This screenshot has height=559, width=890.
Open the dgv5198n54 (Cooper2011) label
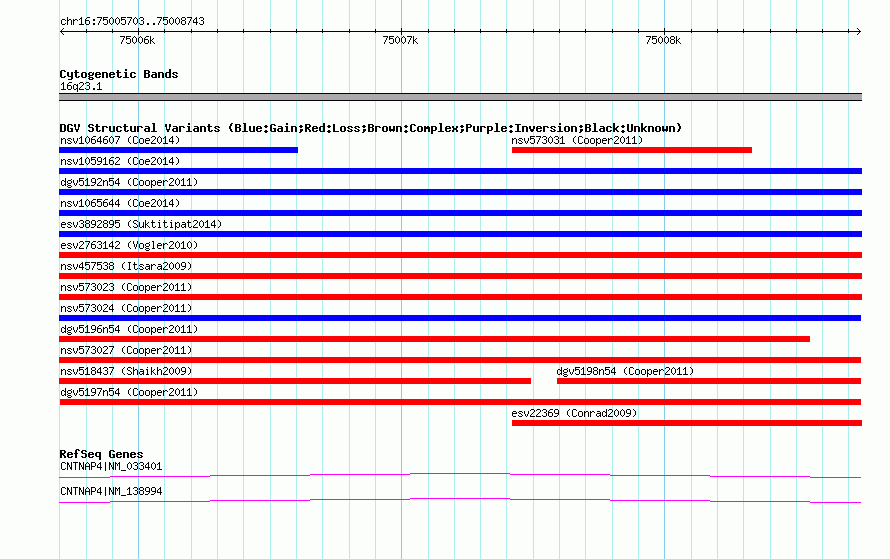coord(625,371)
